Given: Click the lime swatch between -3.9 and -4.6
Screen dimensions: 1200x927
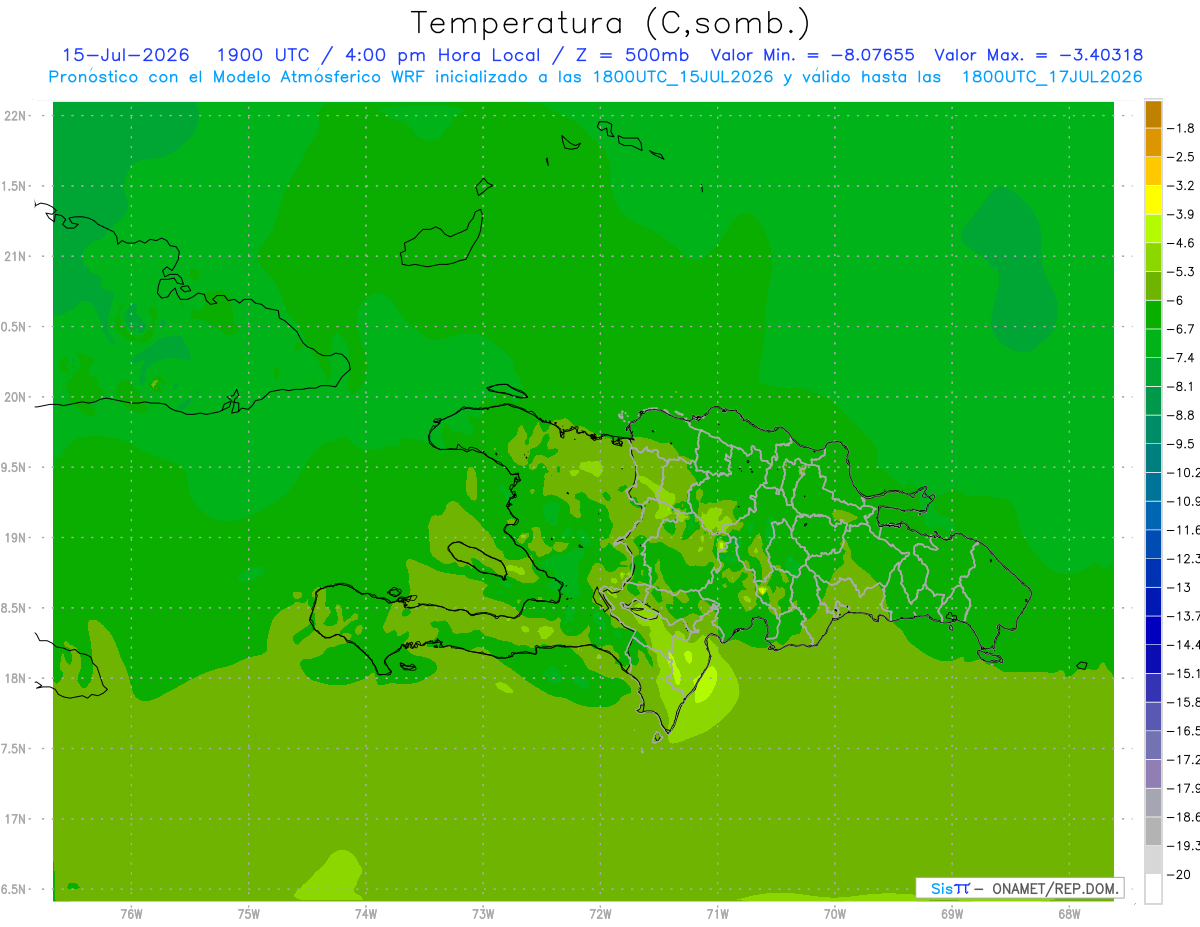Looking at the screenshot, I should coord(1153,228).
